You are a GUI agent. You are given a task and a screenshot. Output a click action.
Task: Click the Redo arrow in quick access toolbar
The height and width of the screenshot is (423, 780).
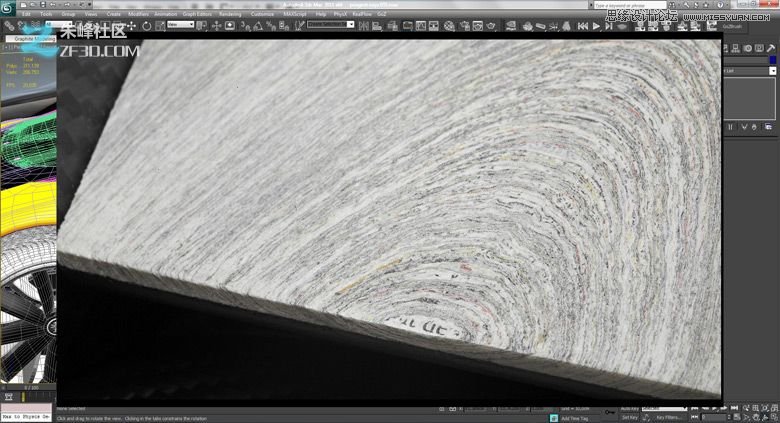pos(65,4)
